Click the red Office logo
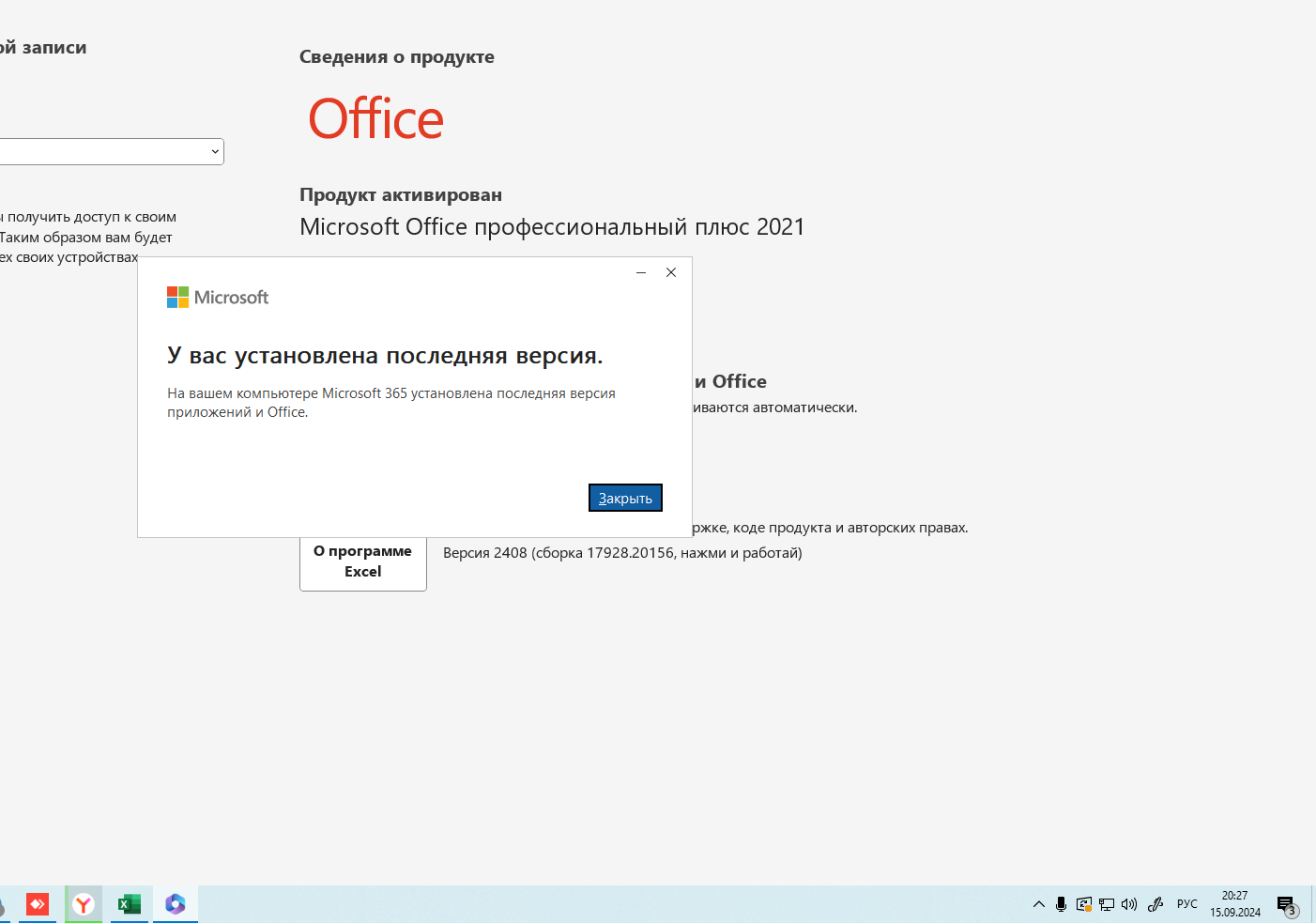The width and height of the screenshot is (1316, 923). [376, 119]
